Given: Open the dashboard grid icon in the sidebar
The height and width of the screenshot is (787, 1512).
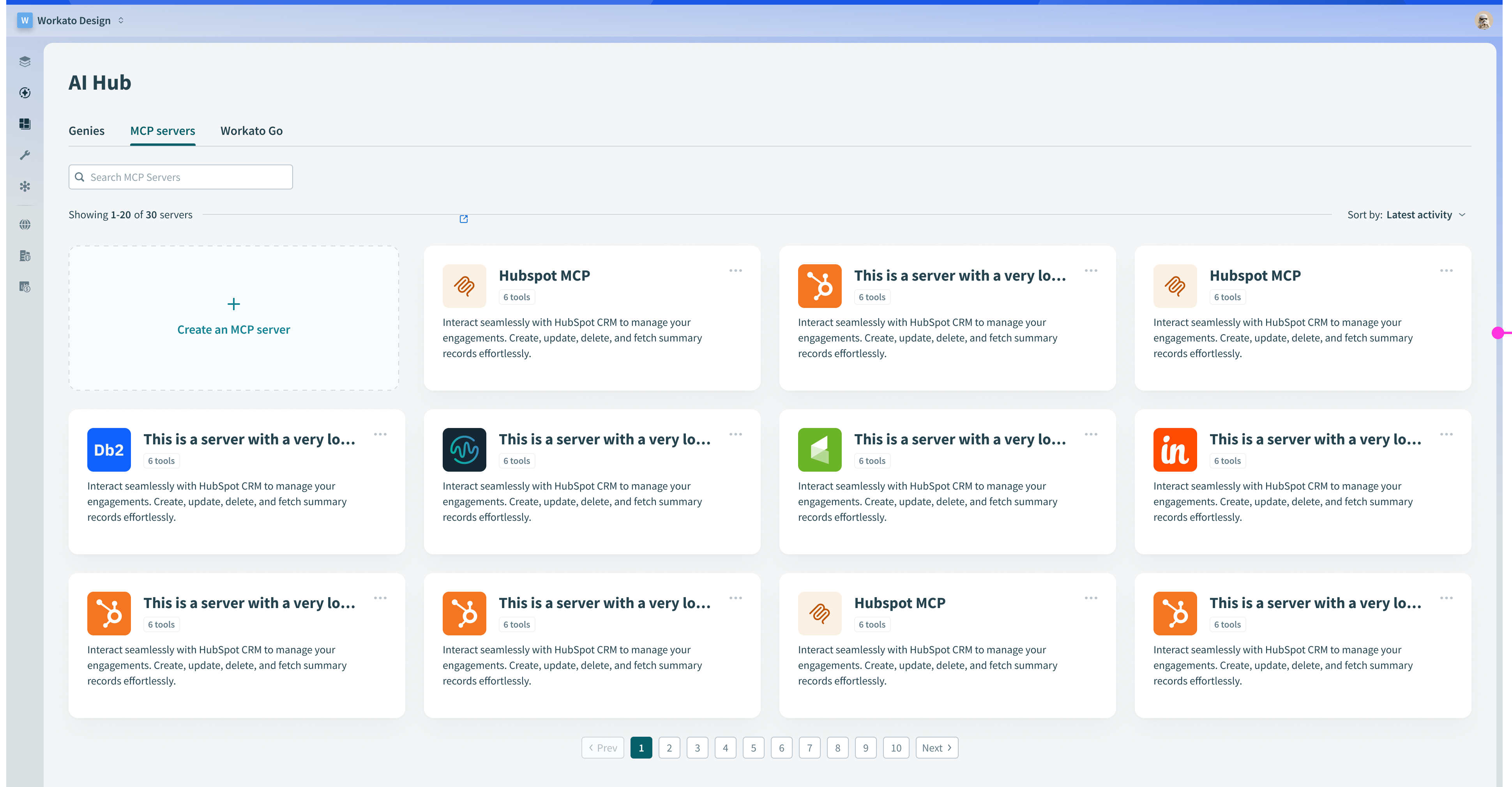Looking at the screenshot, I should (x=25, y=124).
